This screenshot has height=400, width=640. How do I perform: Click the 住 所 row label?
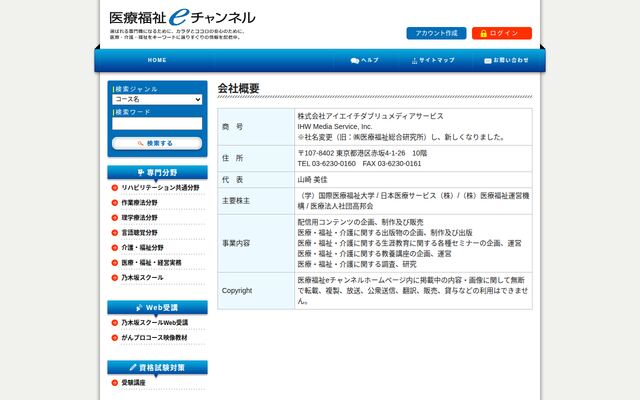[233, 158]
